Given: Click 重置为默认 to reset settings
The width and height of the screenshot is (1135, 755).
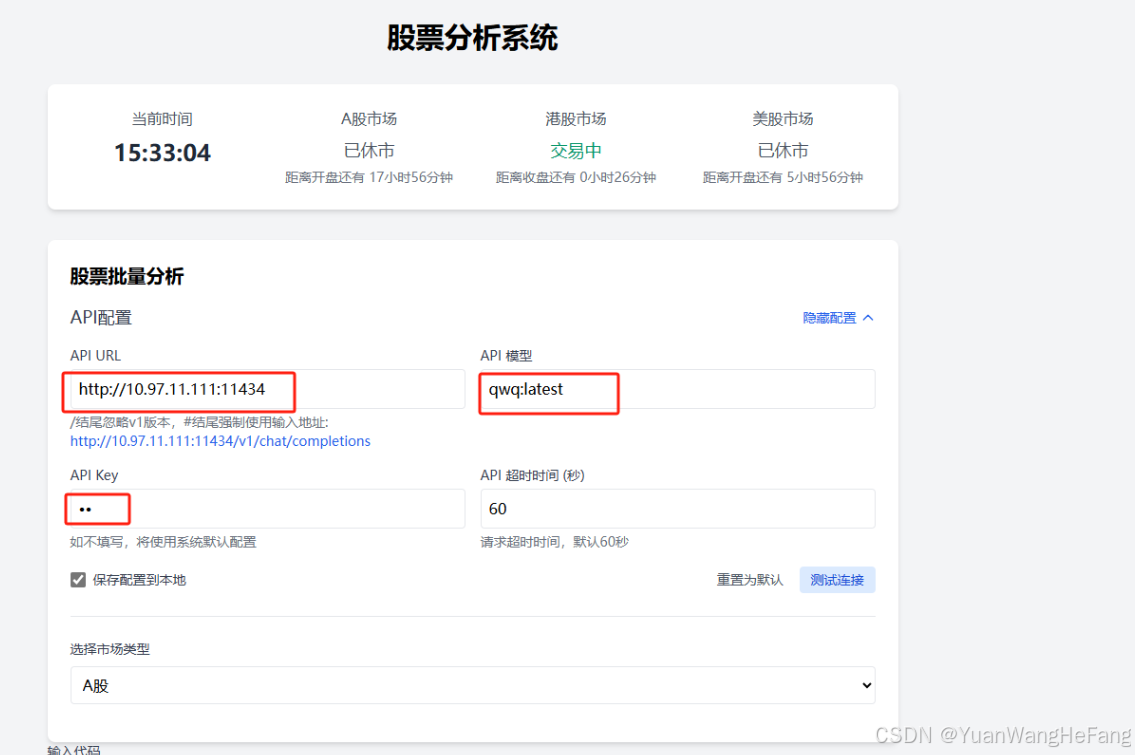Looking at the screenshot, I should tap(749, 579).
